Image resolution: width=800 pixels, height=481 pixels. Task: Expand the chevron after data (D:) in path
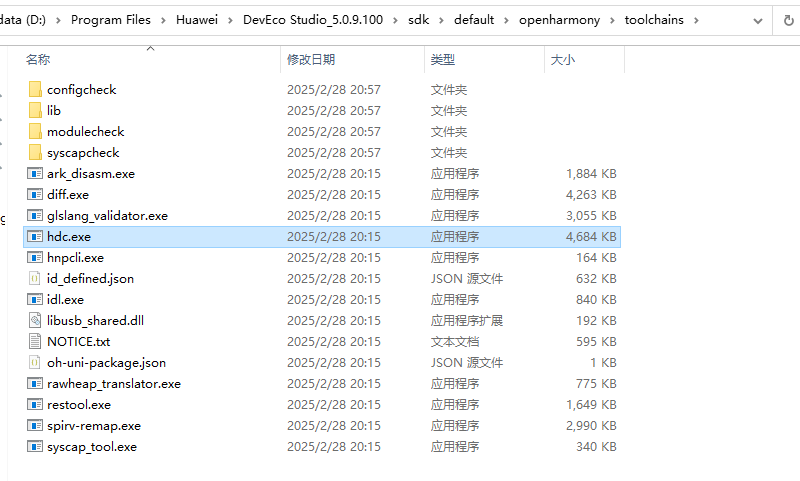click(x=58, y=20)
